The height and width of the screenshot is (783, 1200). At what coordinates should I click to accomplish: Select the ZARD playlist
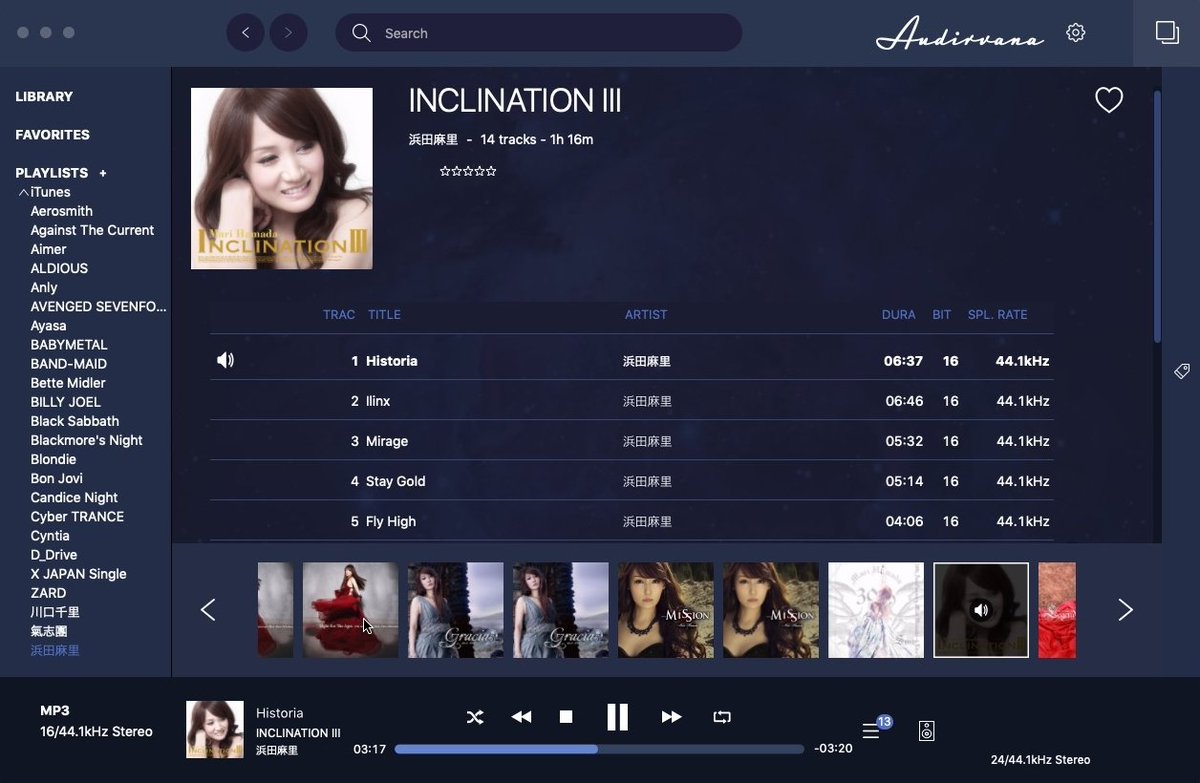48,593
